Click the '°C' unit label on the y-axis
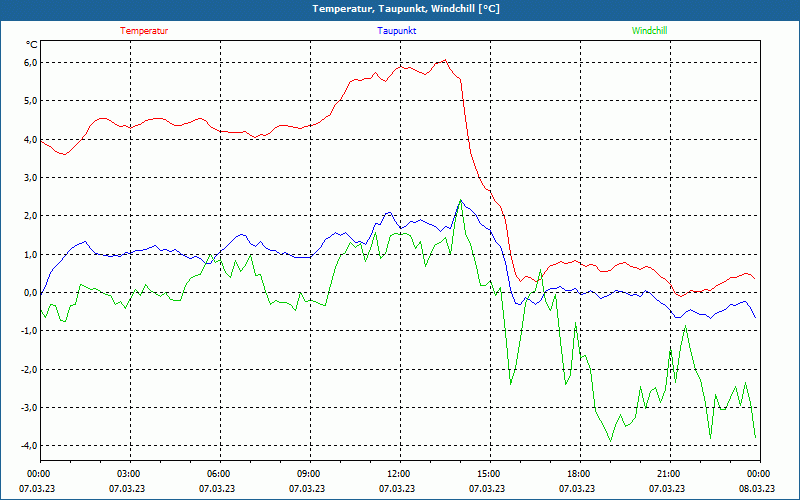Viewport: 800px width, 500px height. point(32,45)
